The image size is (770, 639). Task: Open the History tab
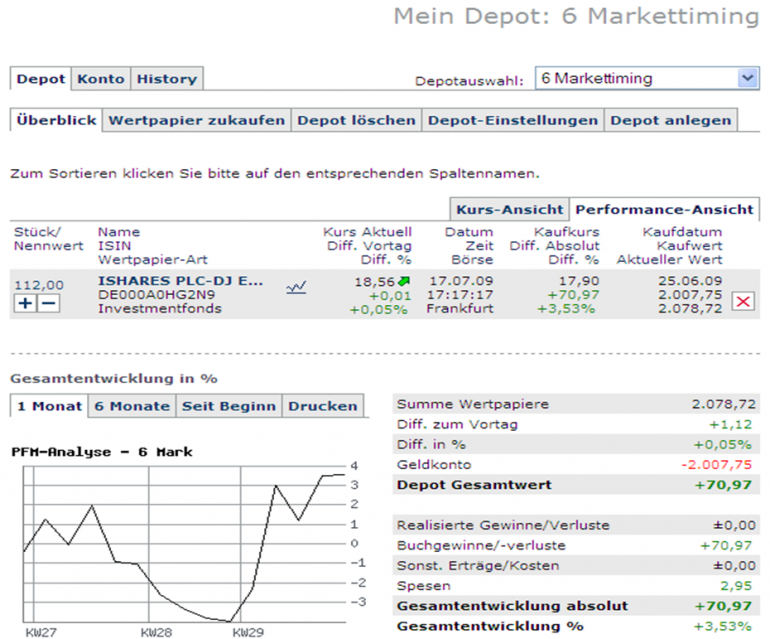point(167,79)
